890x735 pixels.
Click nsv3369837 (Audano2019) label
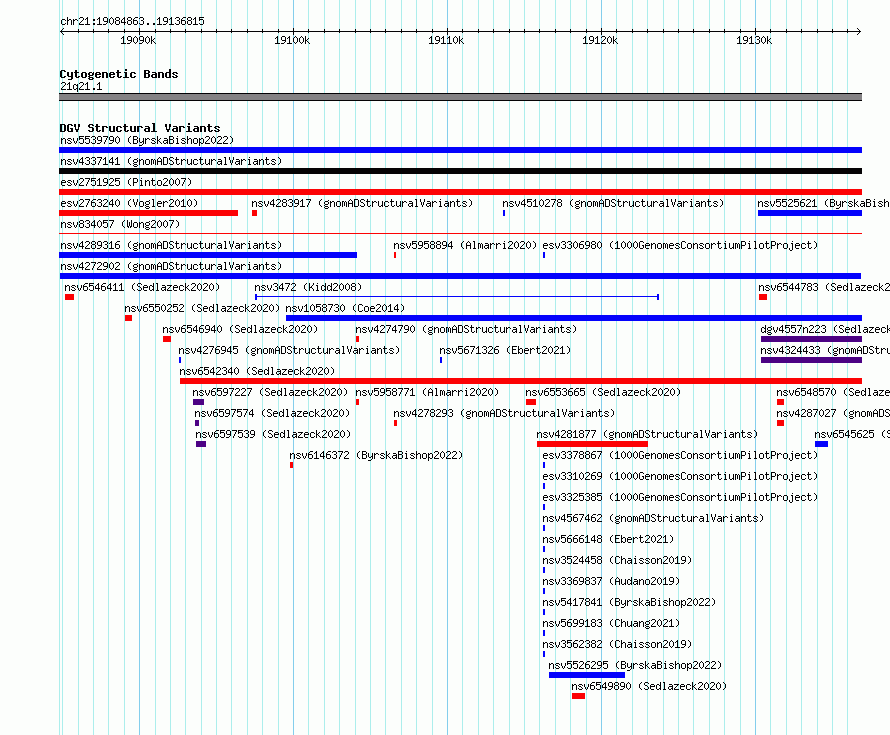point(611,581)
